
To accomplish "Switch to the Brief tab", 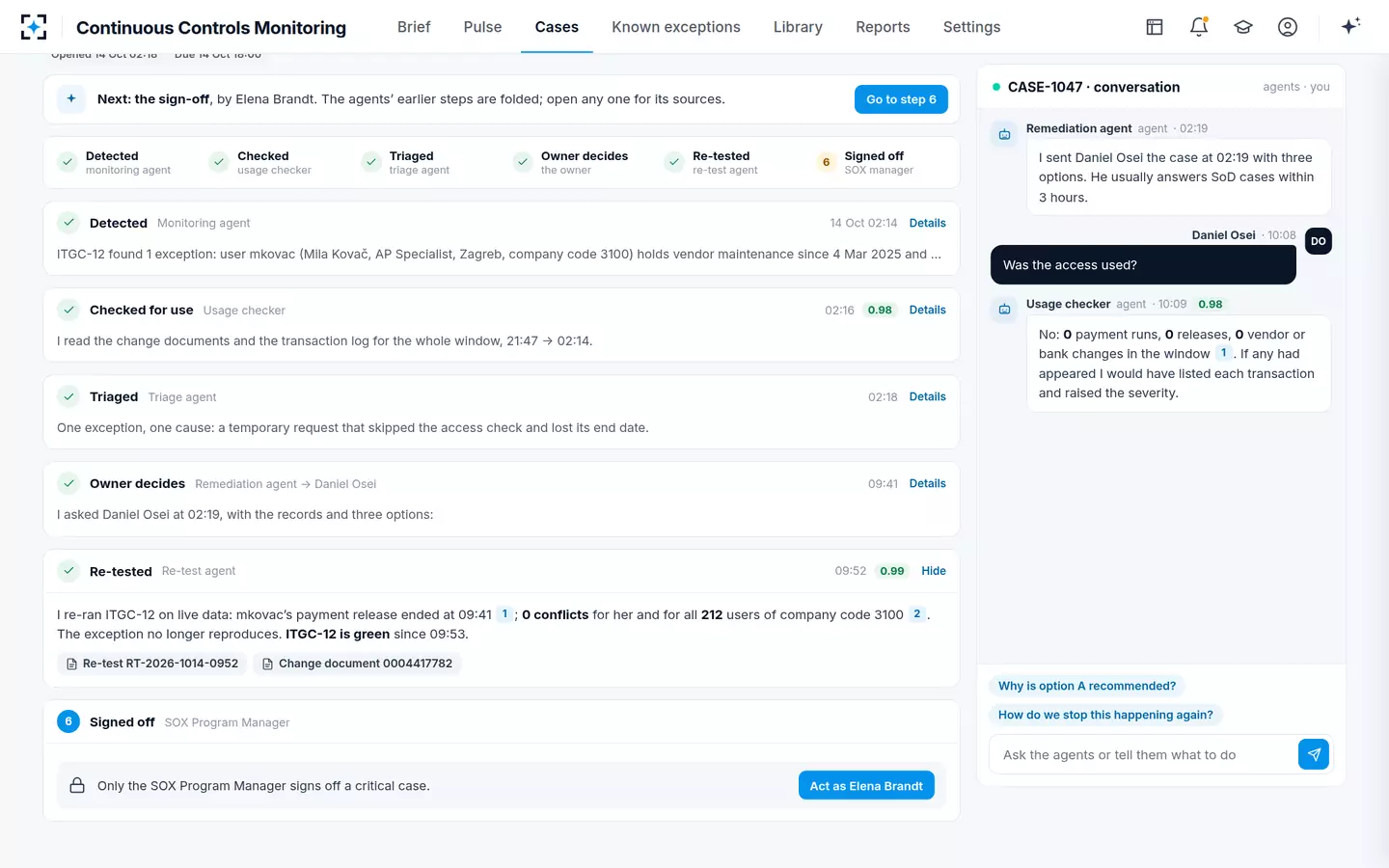I will point(414,27).
